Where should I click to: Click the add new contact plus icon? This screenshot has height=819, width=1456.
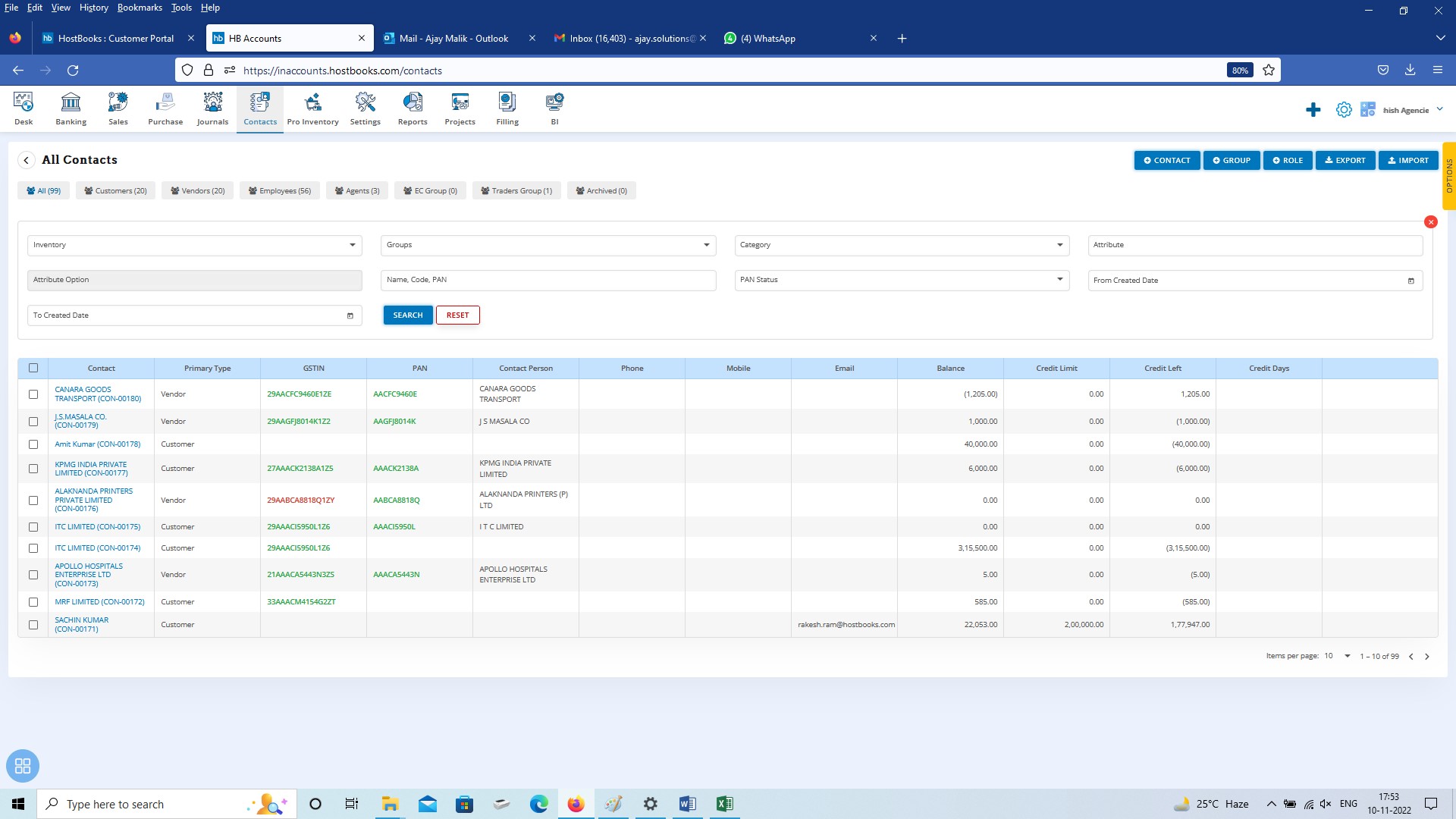[1314, 110]
